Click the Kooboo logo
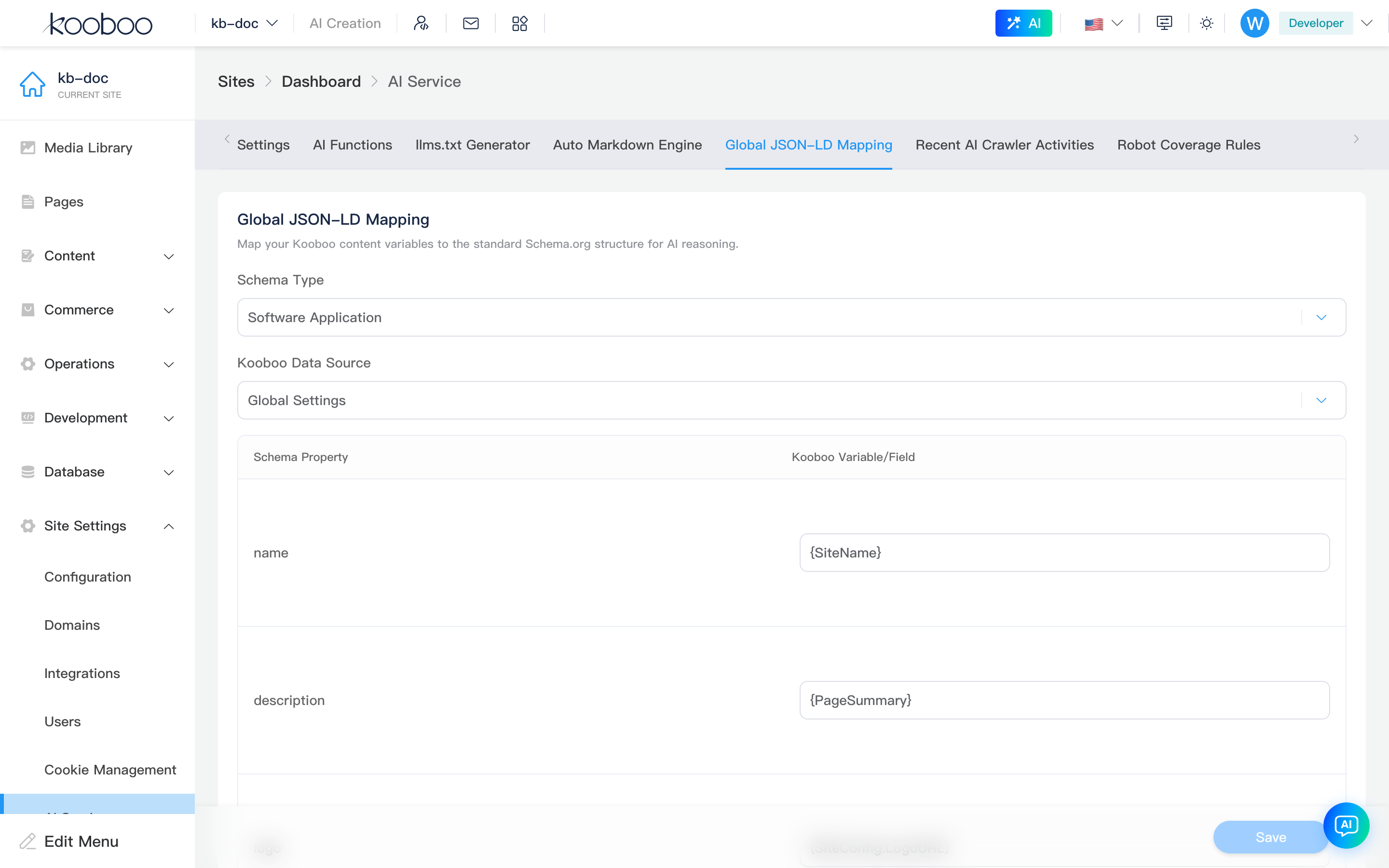The image size is (1389, 868). click(97, 24)
